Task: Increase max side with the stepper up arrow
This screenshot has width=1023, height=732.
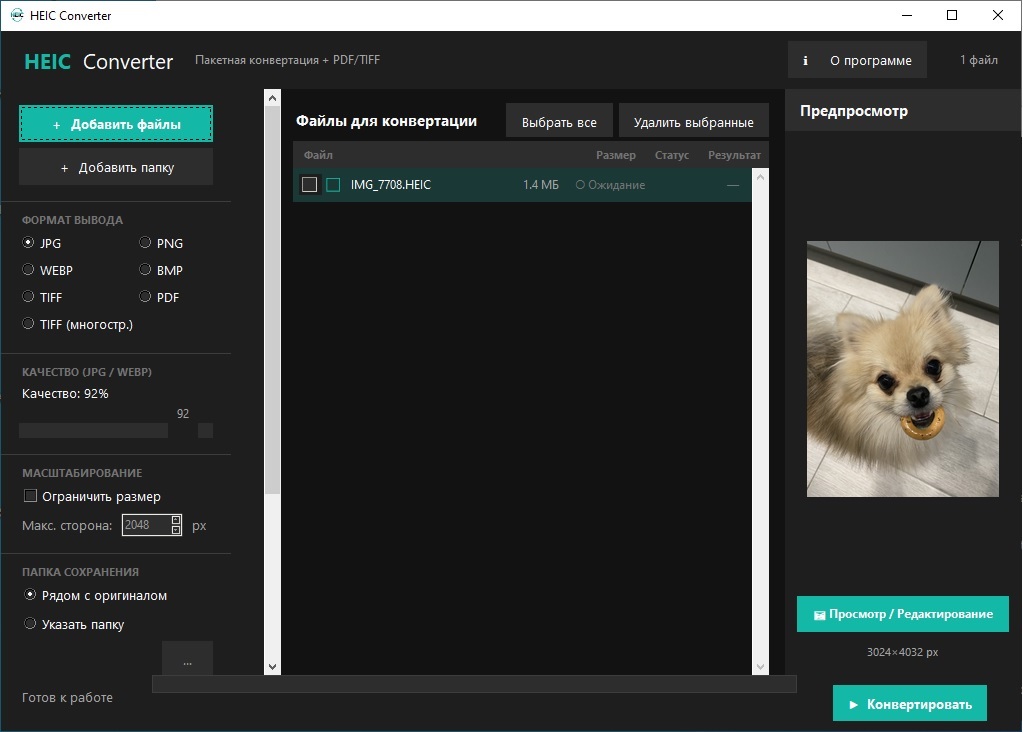Action: point(176,520)
